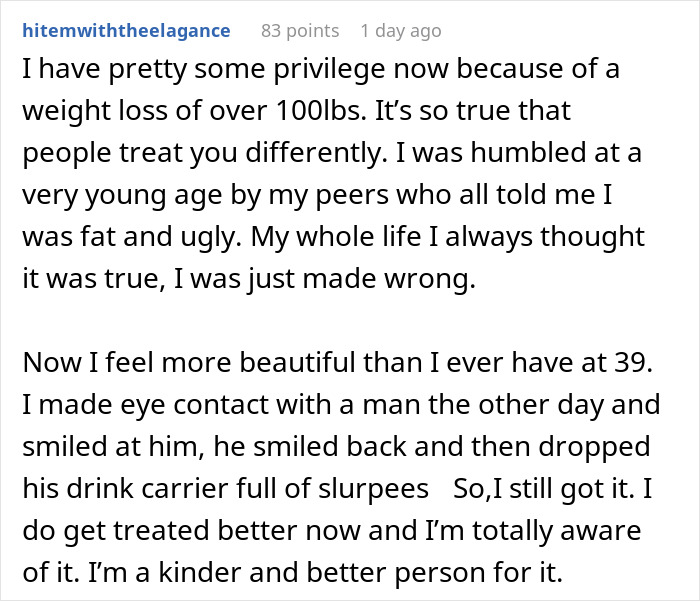
Task: Open hitemwiththeelagance user profile link
Action: (126, 31)
